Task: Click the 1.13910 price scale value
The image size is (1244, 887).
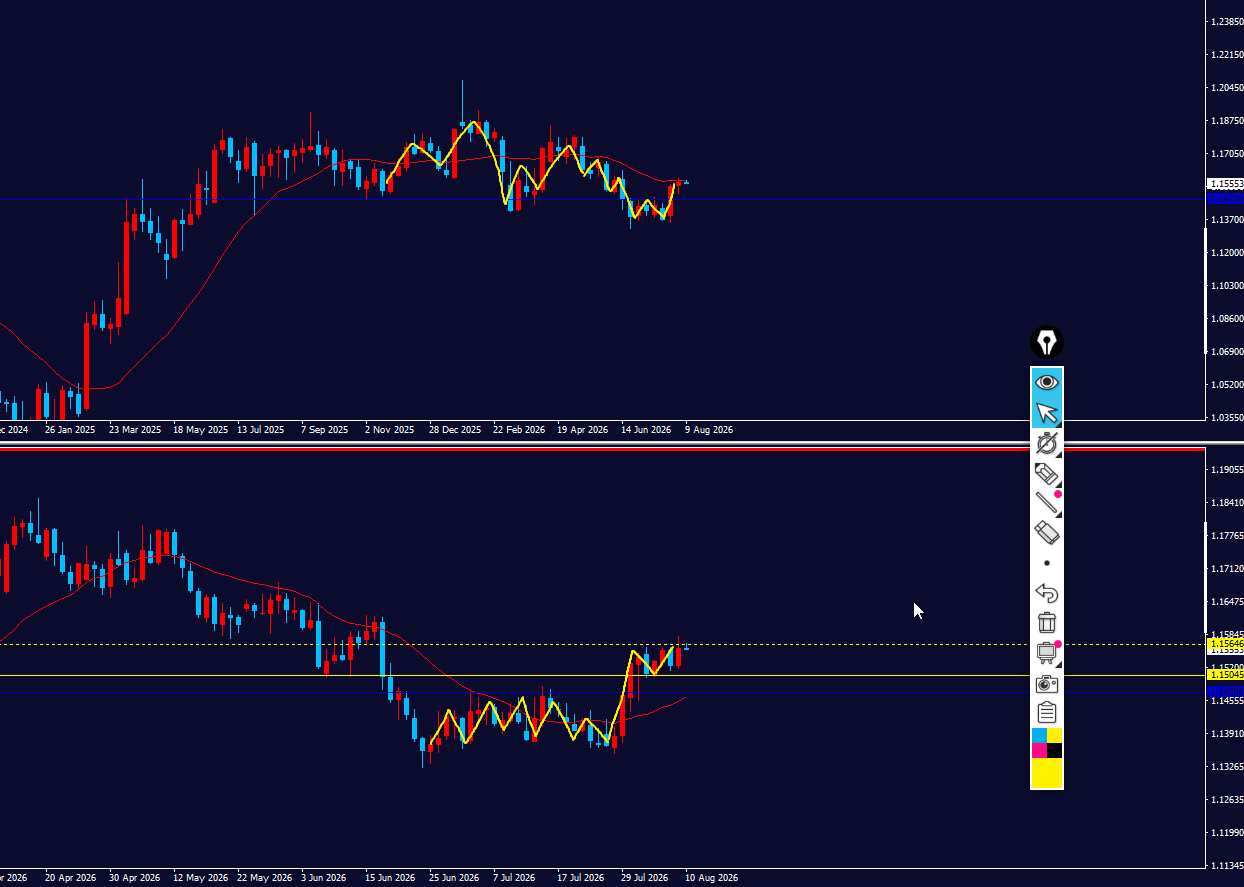Action: [1226, 733]
